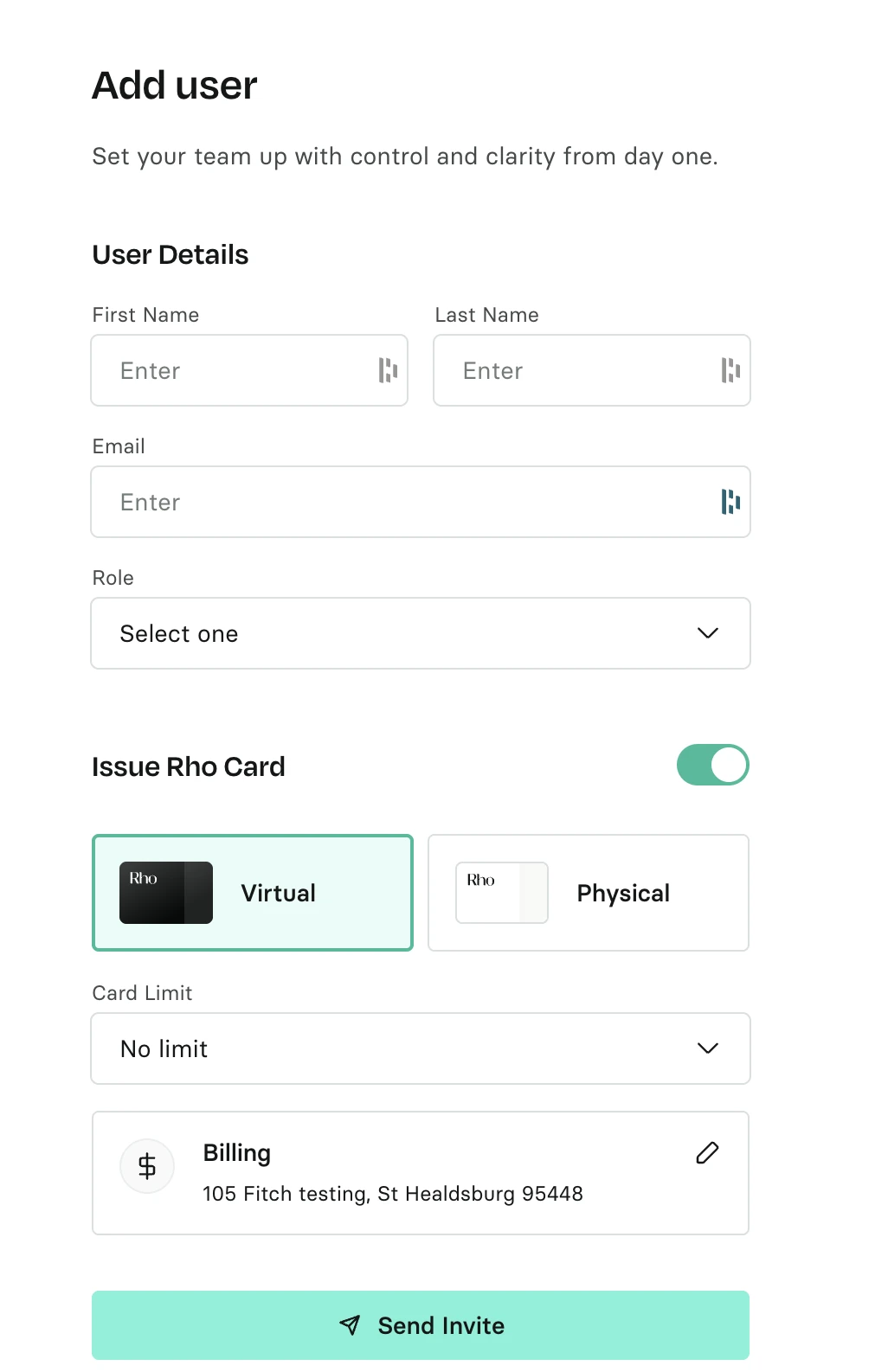Select the Virtual card option

[x=279, y=893]
